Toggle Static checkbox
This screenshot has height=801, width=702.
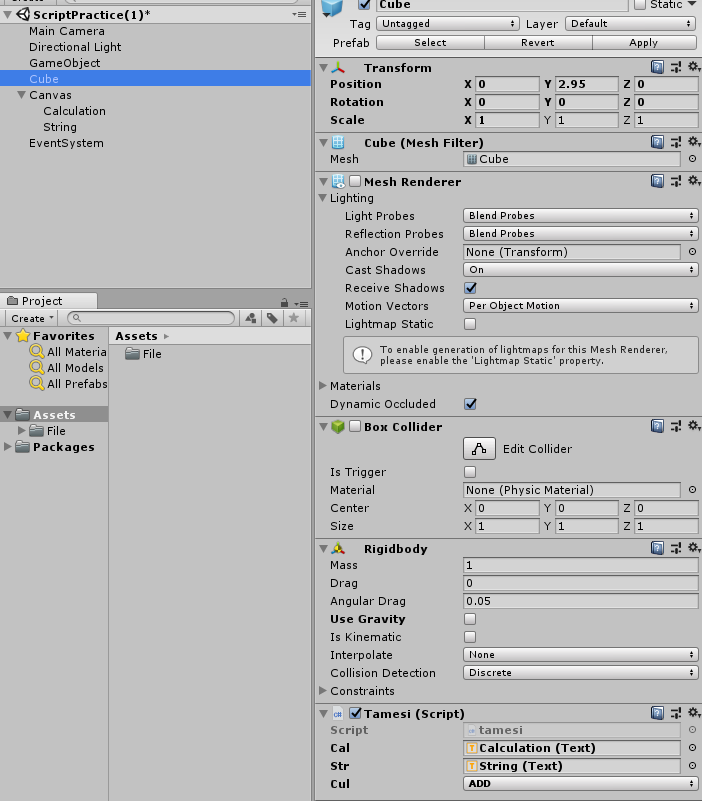640,4
